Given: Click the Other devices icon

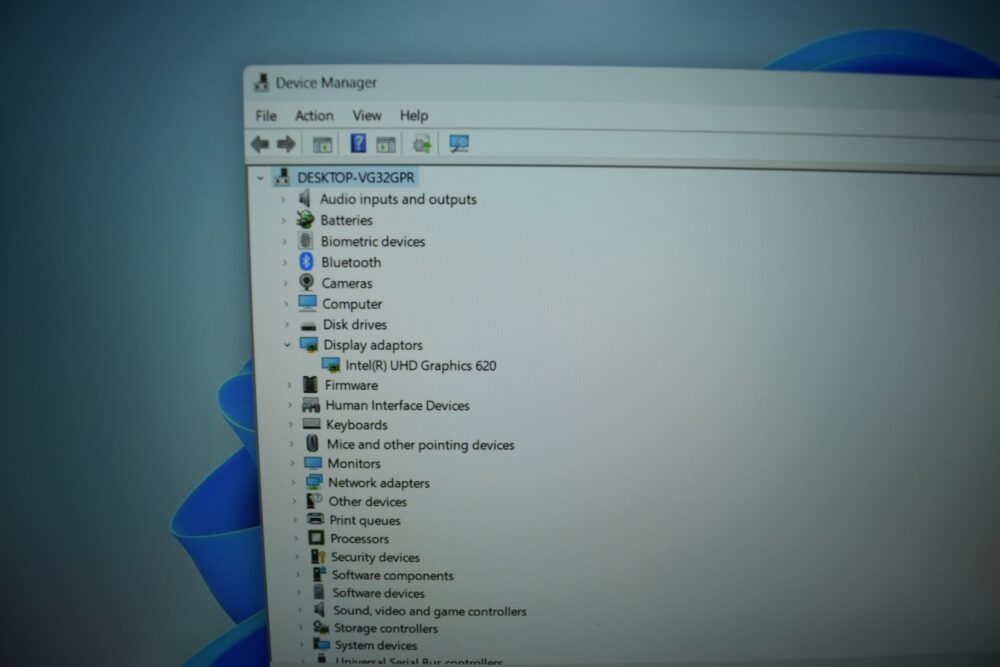Looking at the screenshot, I should click(x=314, y=501).
